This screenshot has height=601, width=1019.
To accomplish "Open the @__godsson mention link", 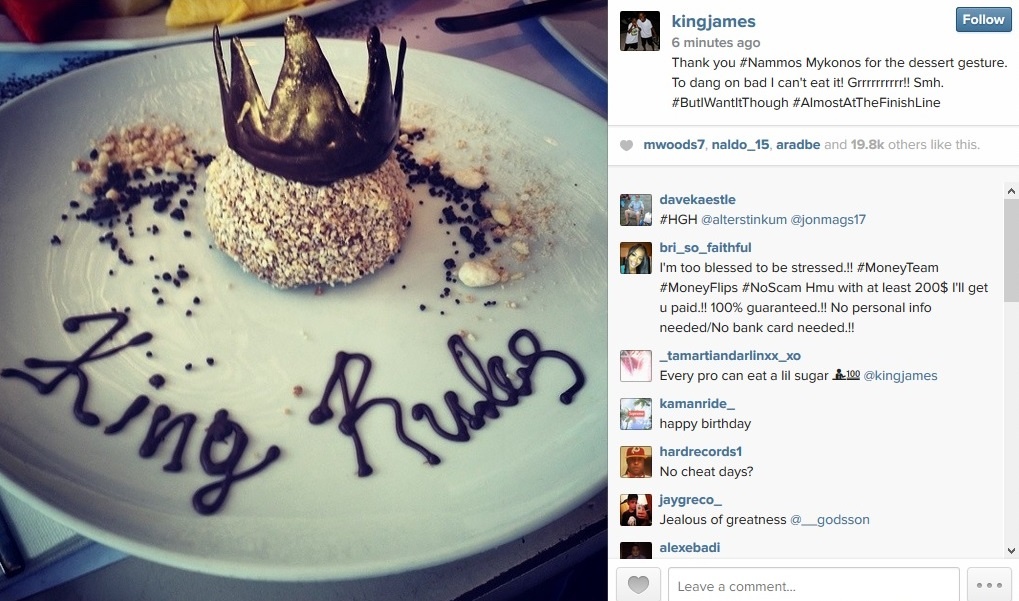I will click(x=829, y=520).
